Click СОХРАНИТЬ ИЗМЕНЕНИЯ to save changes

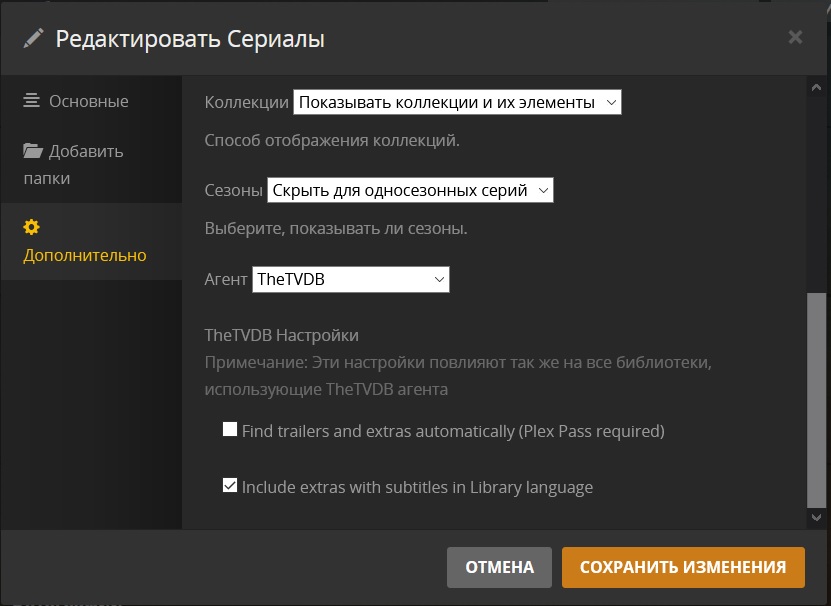coord(683,567)
